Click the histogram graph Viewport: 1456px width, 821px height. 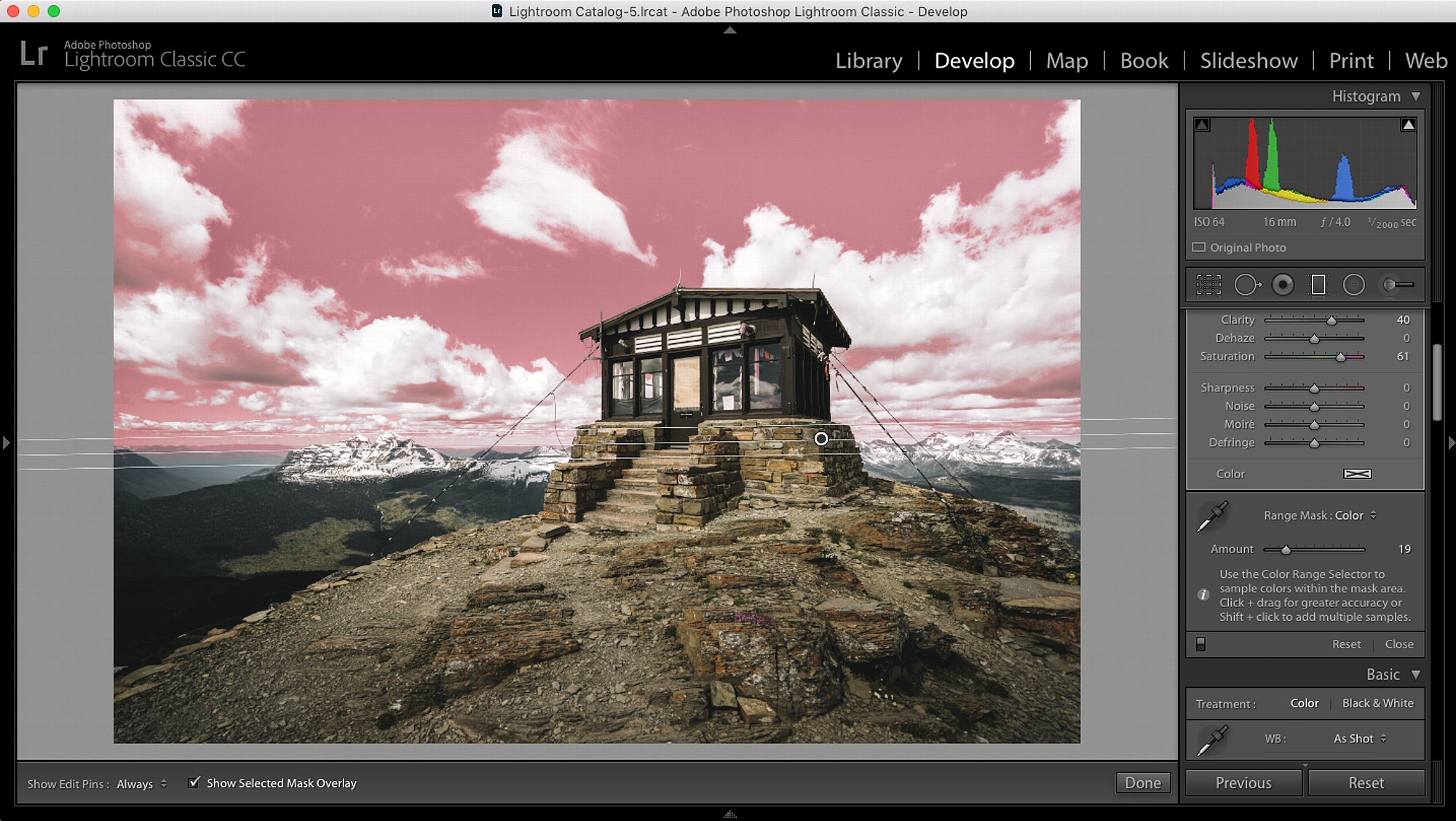[x=1305, y=163]
